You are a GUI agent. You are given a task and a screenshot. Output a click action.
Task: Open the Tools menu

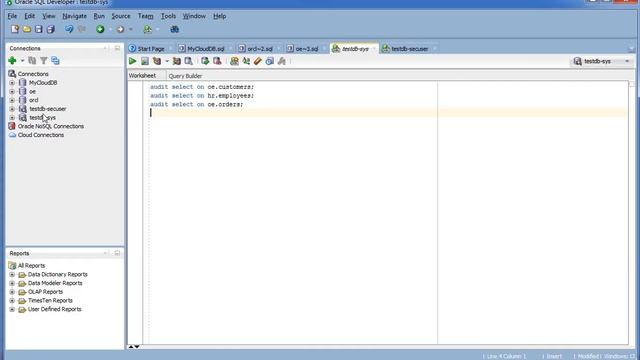(168, 16)
